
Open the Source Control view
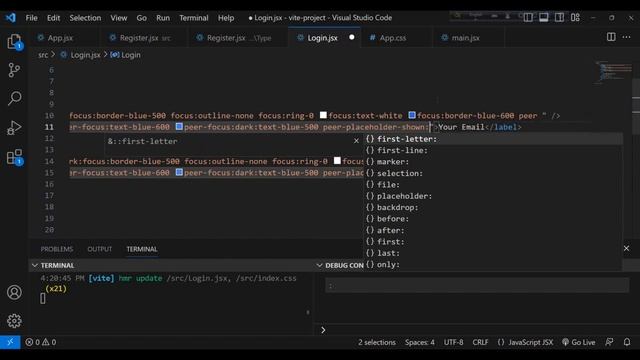point(14,70)
